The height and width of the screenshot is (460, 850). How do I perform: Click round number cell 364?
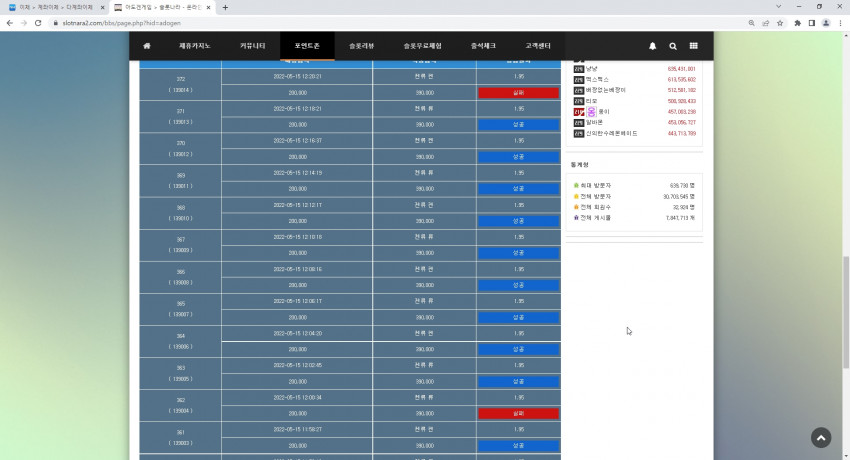pos(181,341)
